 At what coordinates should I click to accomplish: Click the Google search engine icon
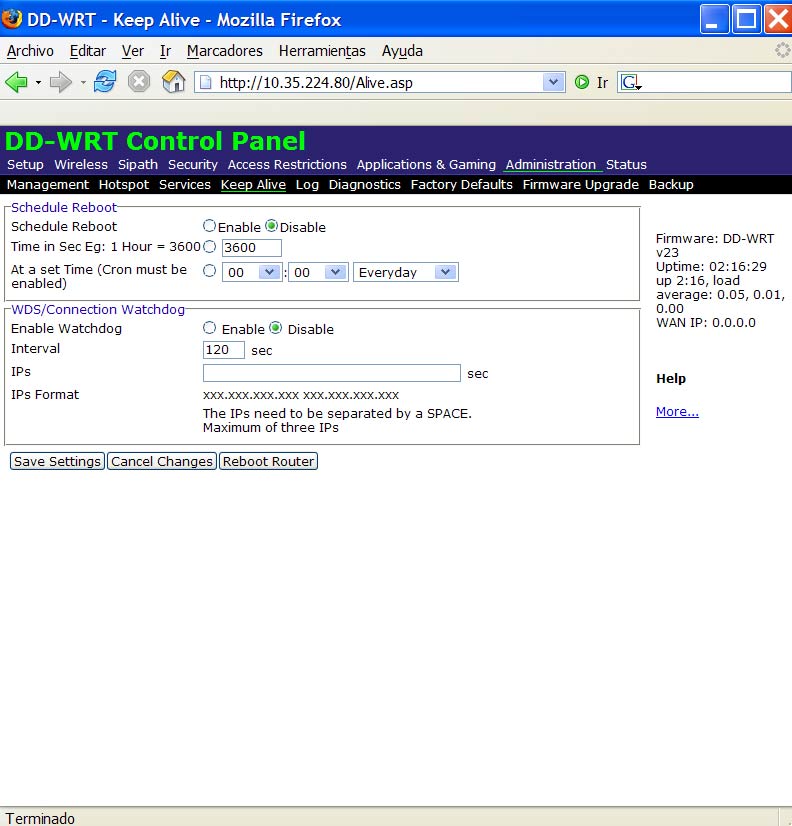[x=630, y=82]
